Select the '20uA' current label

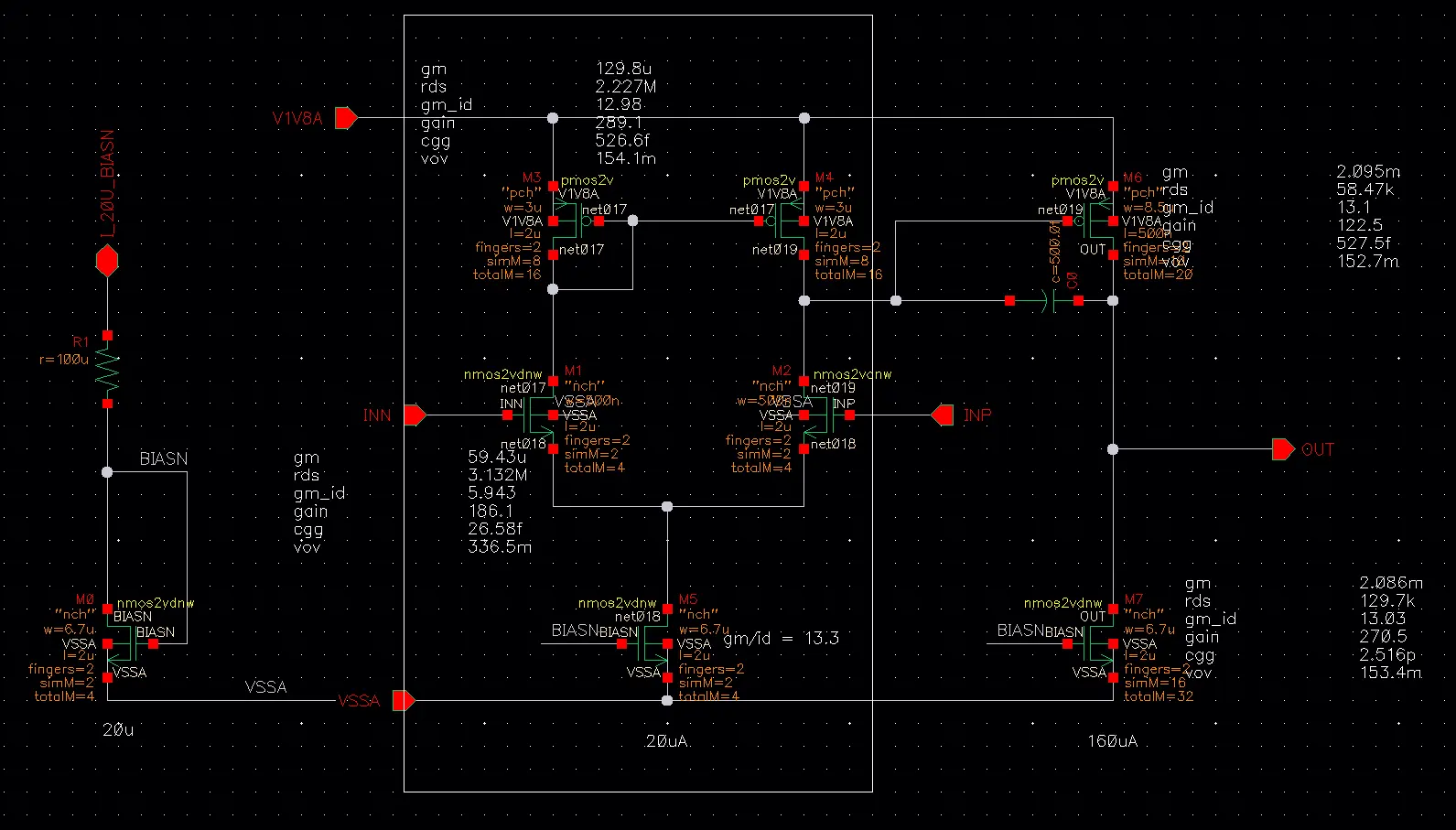tap(667, 741)
